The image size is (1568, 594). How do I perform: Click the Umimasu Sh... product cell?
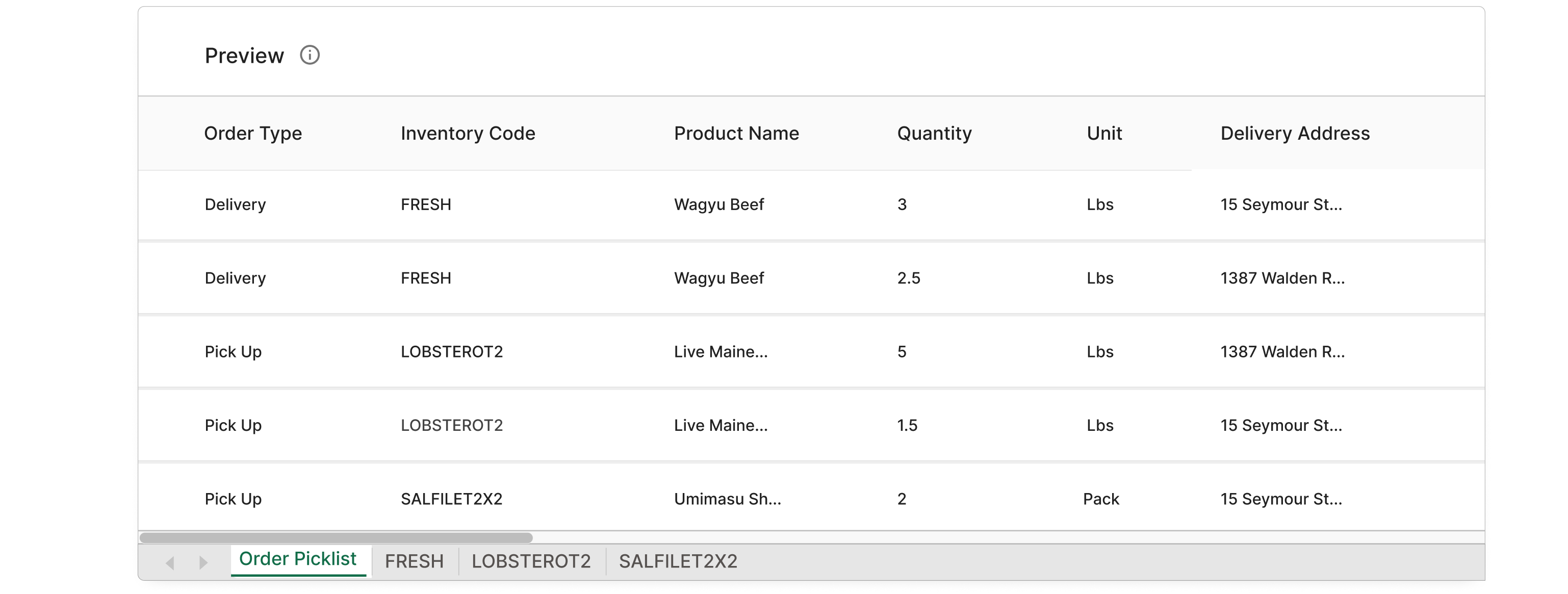click(727, 499)
